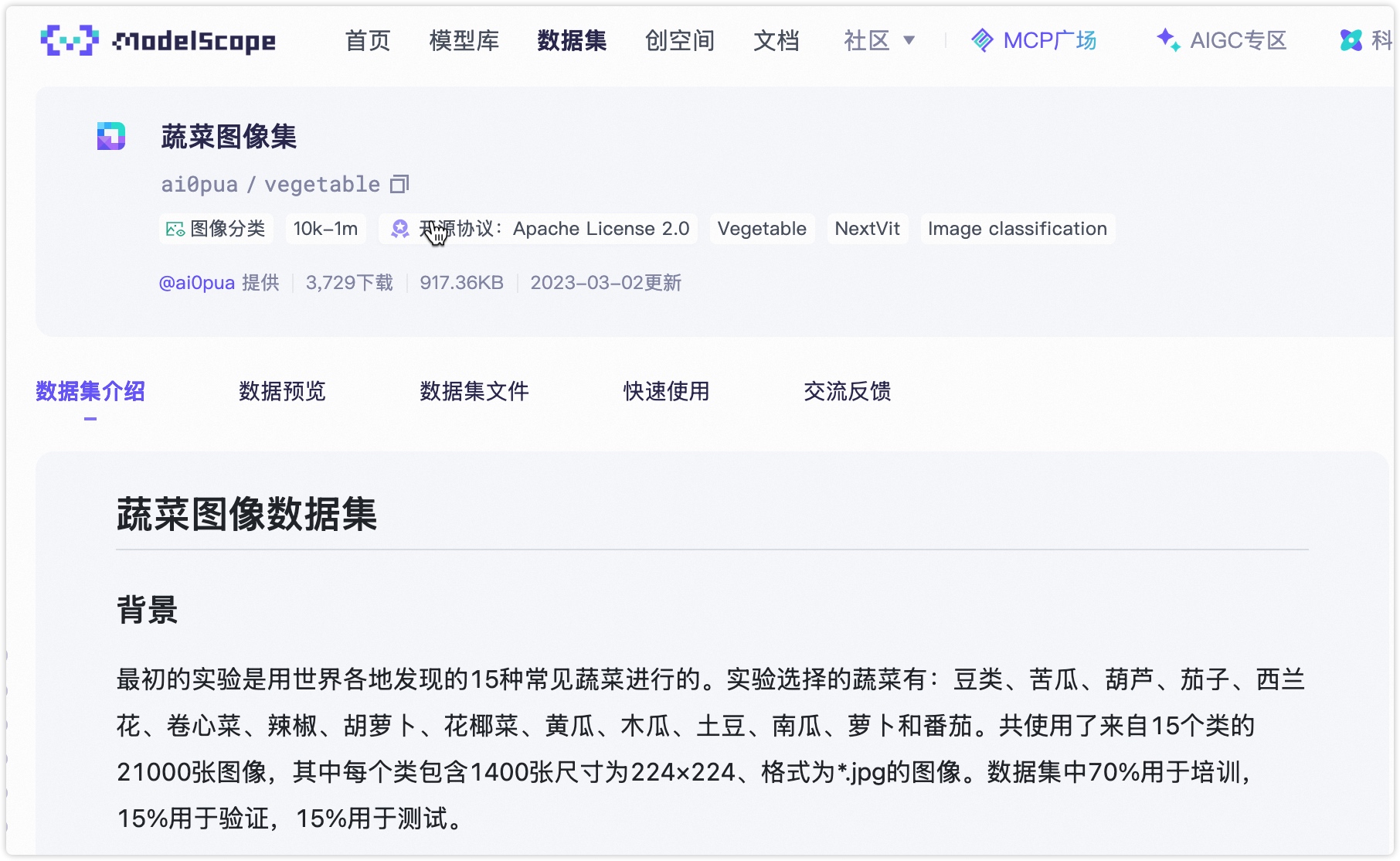Open the @ai0pua provider profile link
Viewport: 1400px width, 861px height.
point(196,283)
